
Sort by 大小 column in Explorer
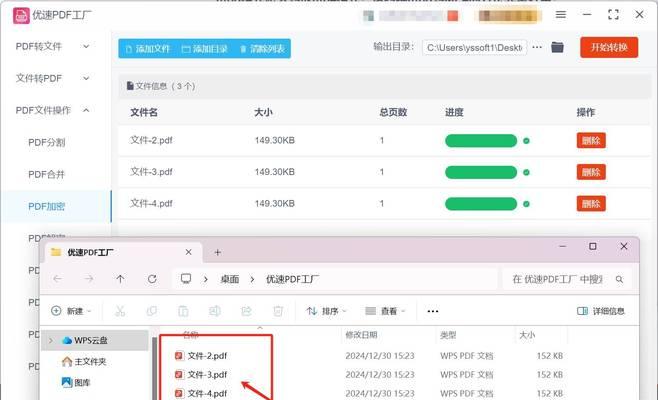click(x=527, y=335)
